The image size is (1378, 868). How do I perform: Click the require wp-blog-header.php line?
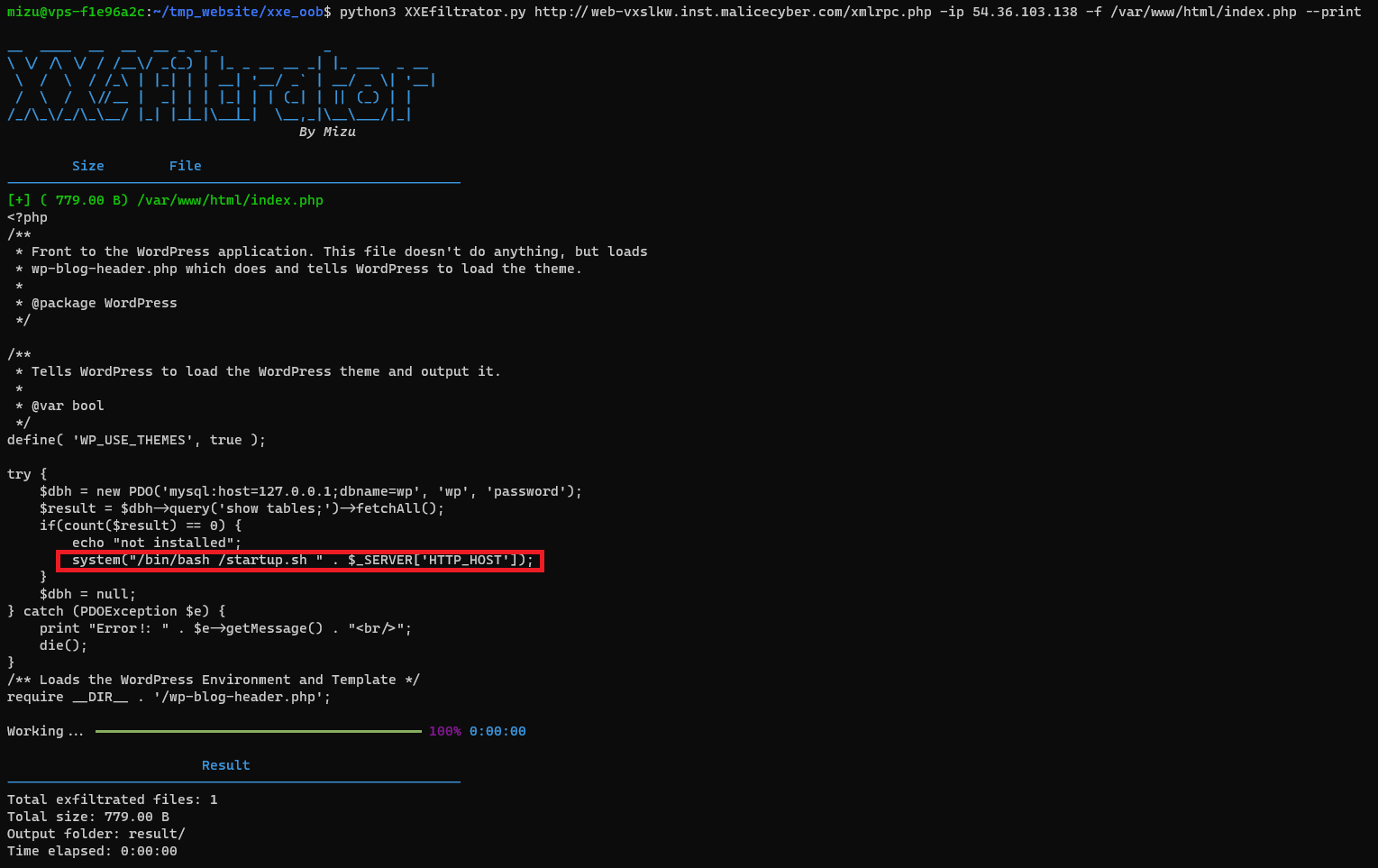(169, 697)
